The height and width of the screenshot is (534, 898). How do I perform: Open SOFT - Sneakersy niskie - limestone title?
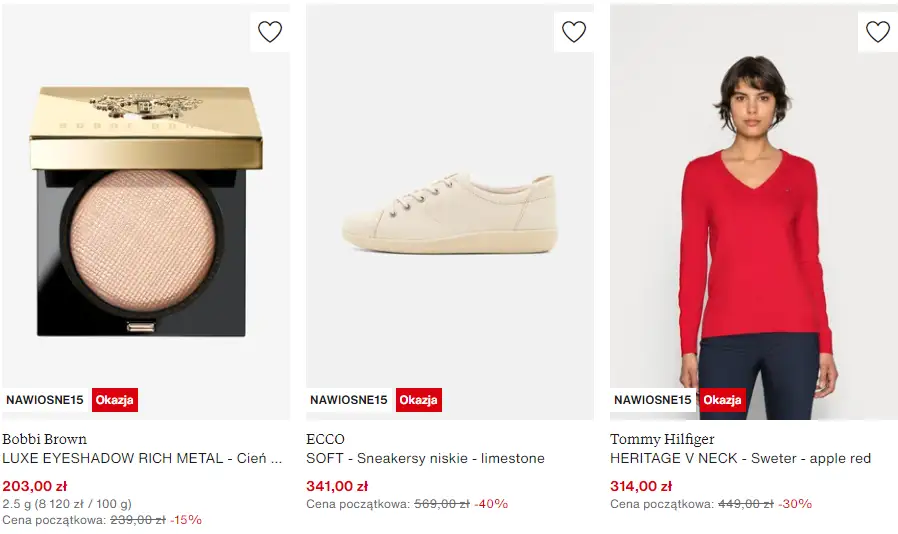(x=425, y=458)
